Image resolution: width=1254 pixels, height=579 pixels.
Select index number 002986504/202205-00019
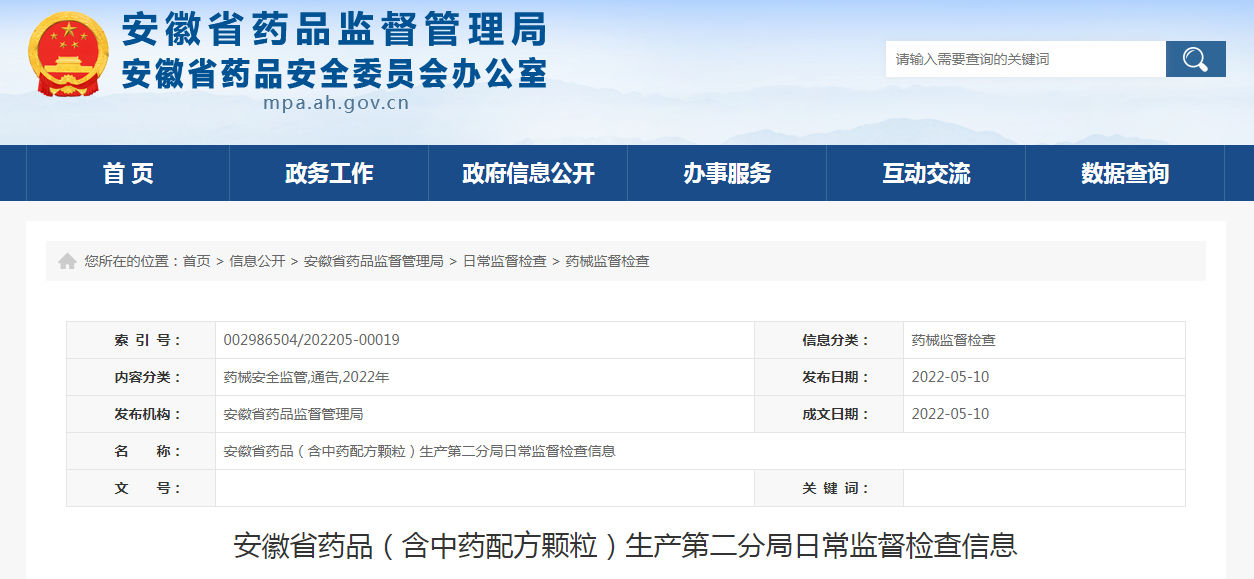(312, 340)
